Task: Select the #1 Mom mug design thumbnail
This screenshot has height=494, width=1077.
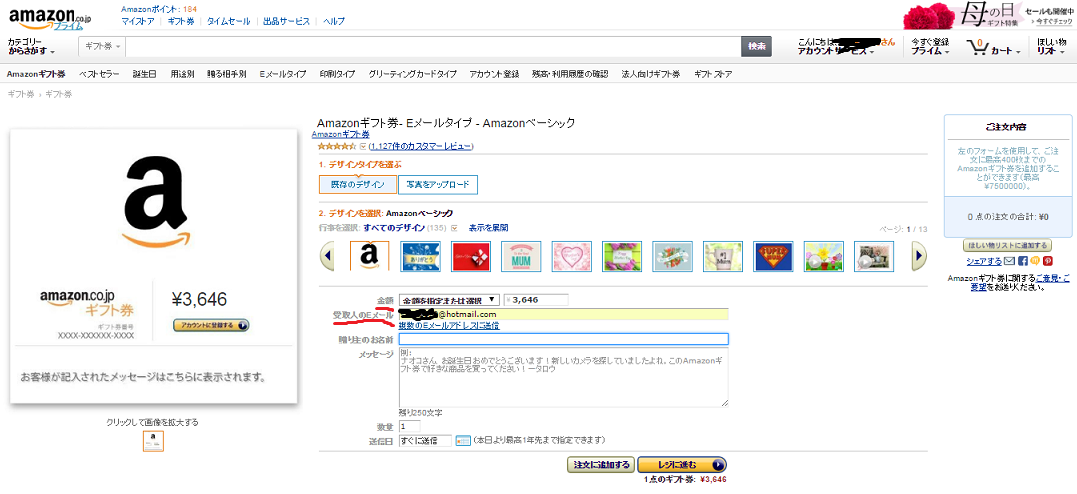Action: [723, 256]
